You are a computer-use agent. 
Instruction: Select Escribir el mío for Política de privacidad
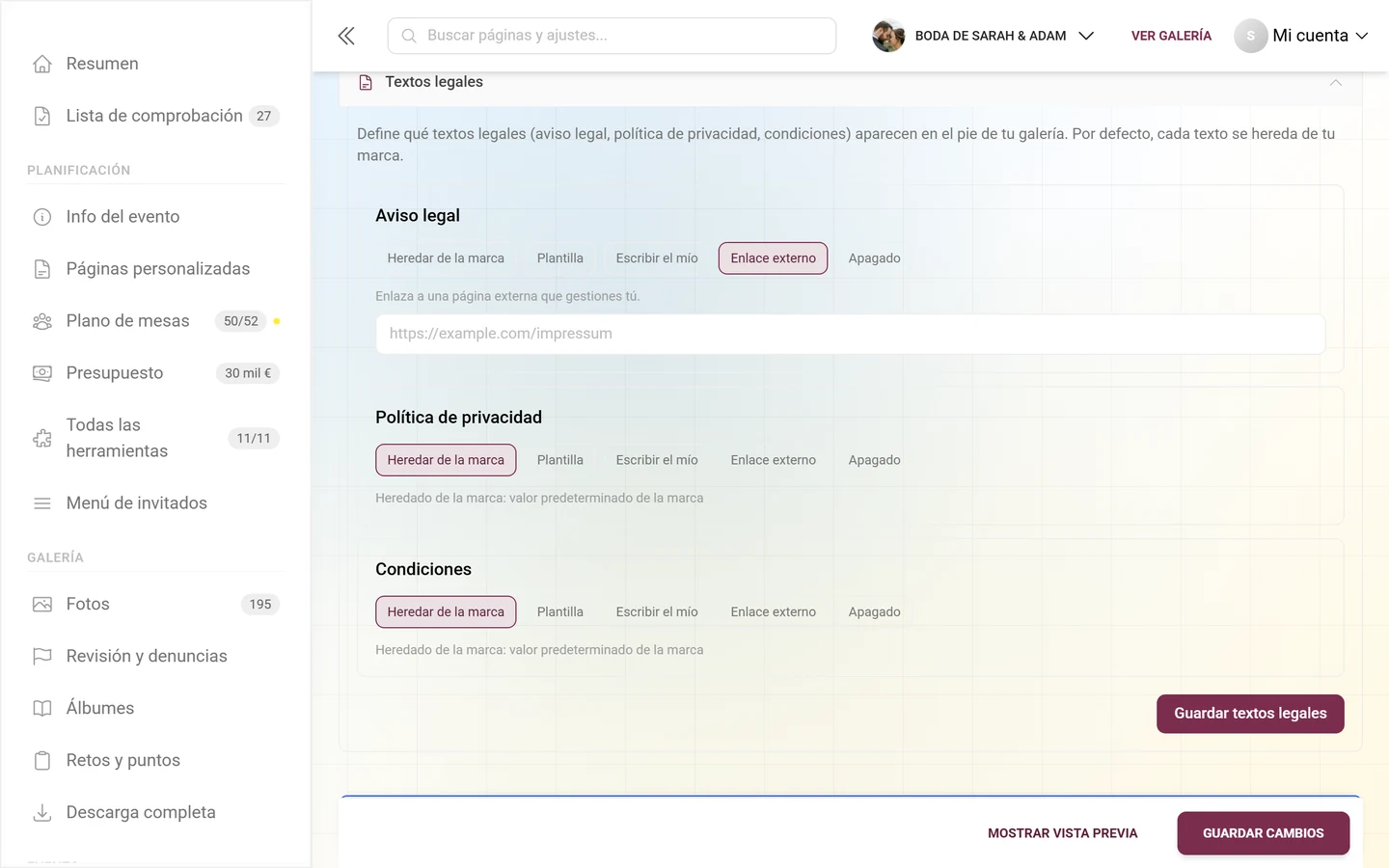point(657,460)
